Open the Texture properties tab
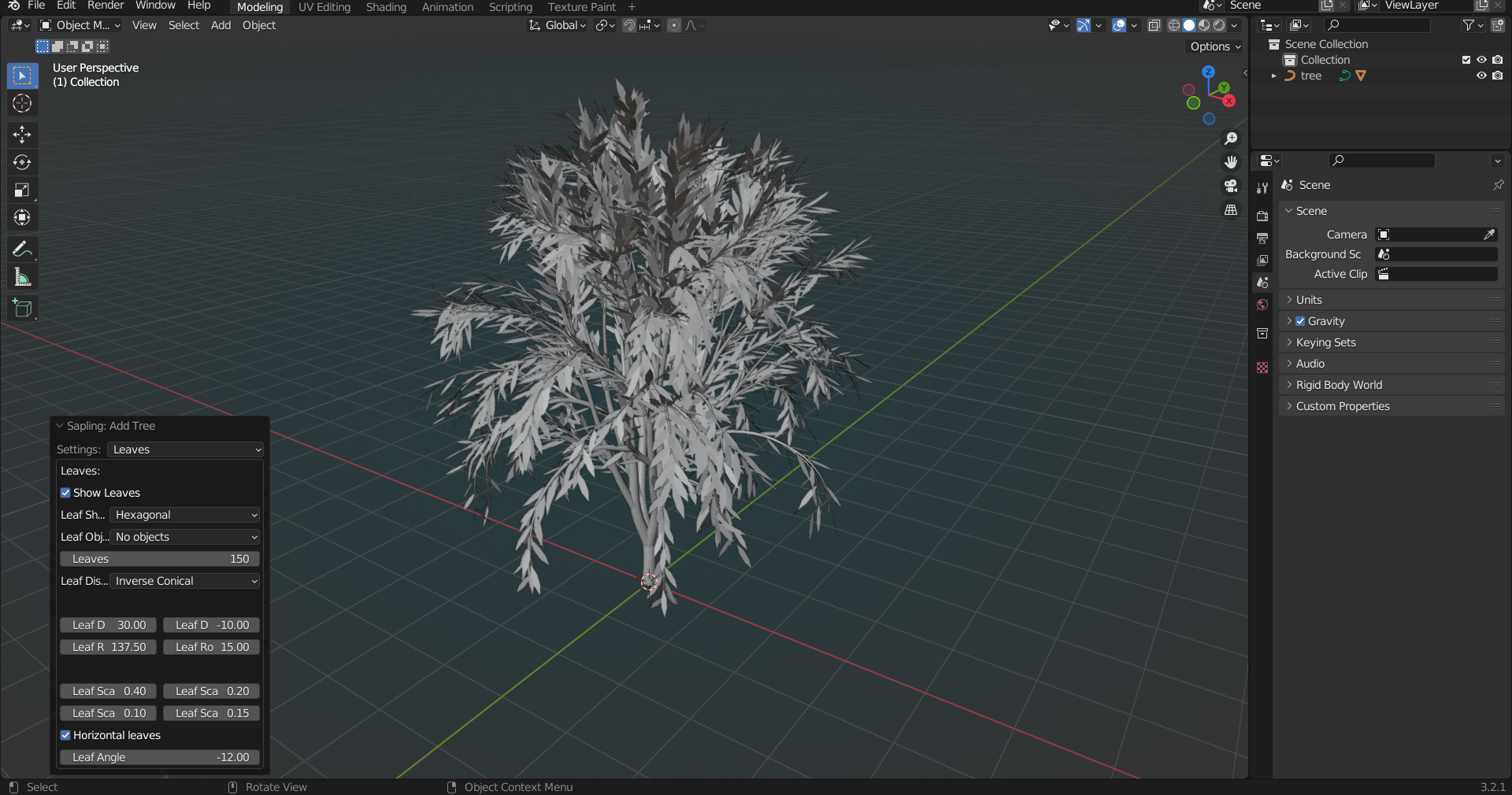This screenshot has height=795, width=1512. point(1262,368)
